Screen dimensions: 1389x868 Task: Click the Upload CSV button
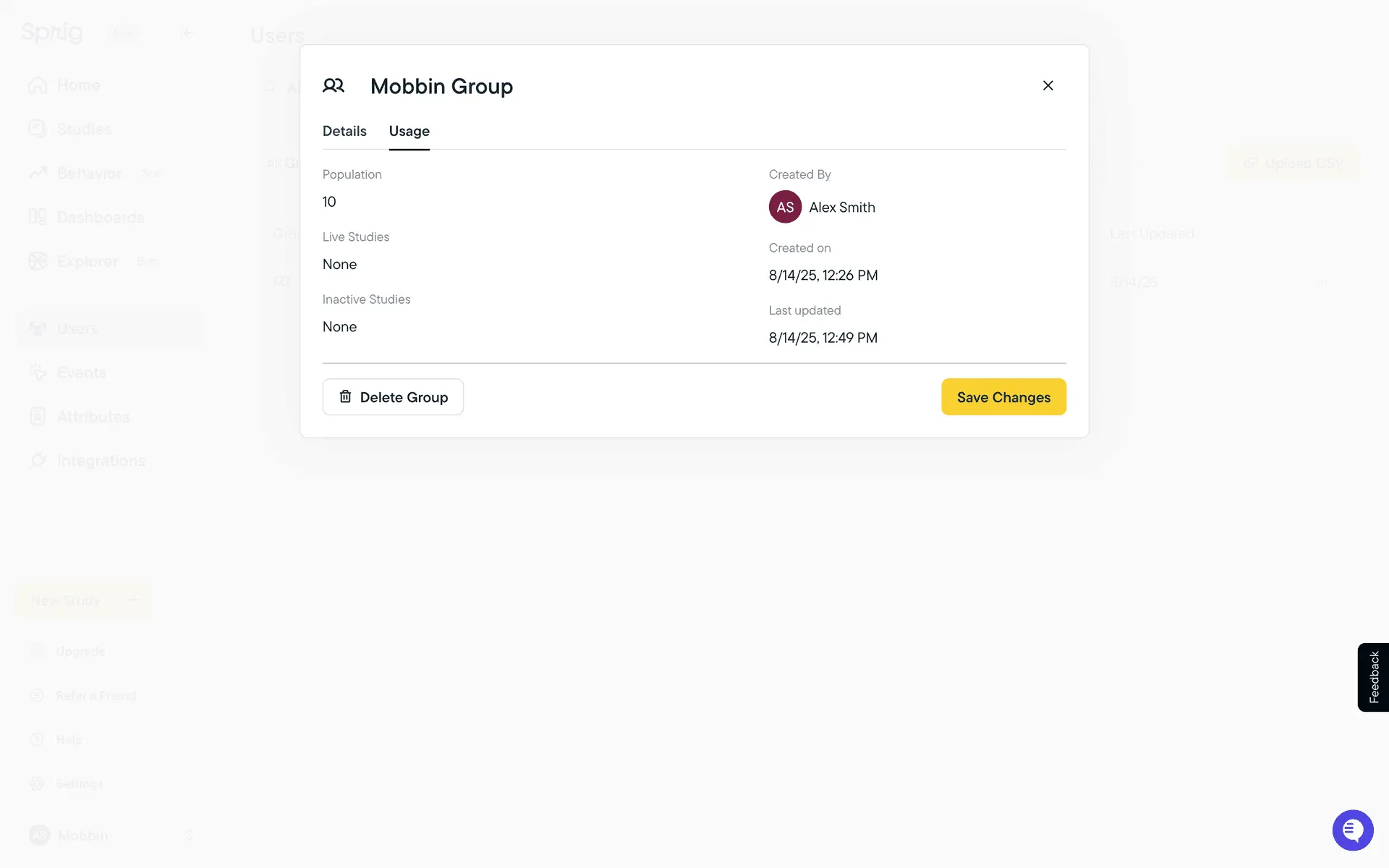1292,163
